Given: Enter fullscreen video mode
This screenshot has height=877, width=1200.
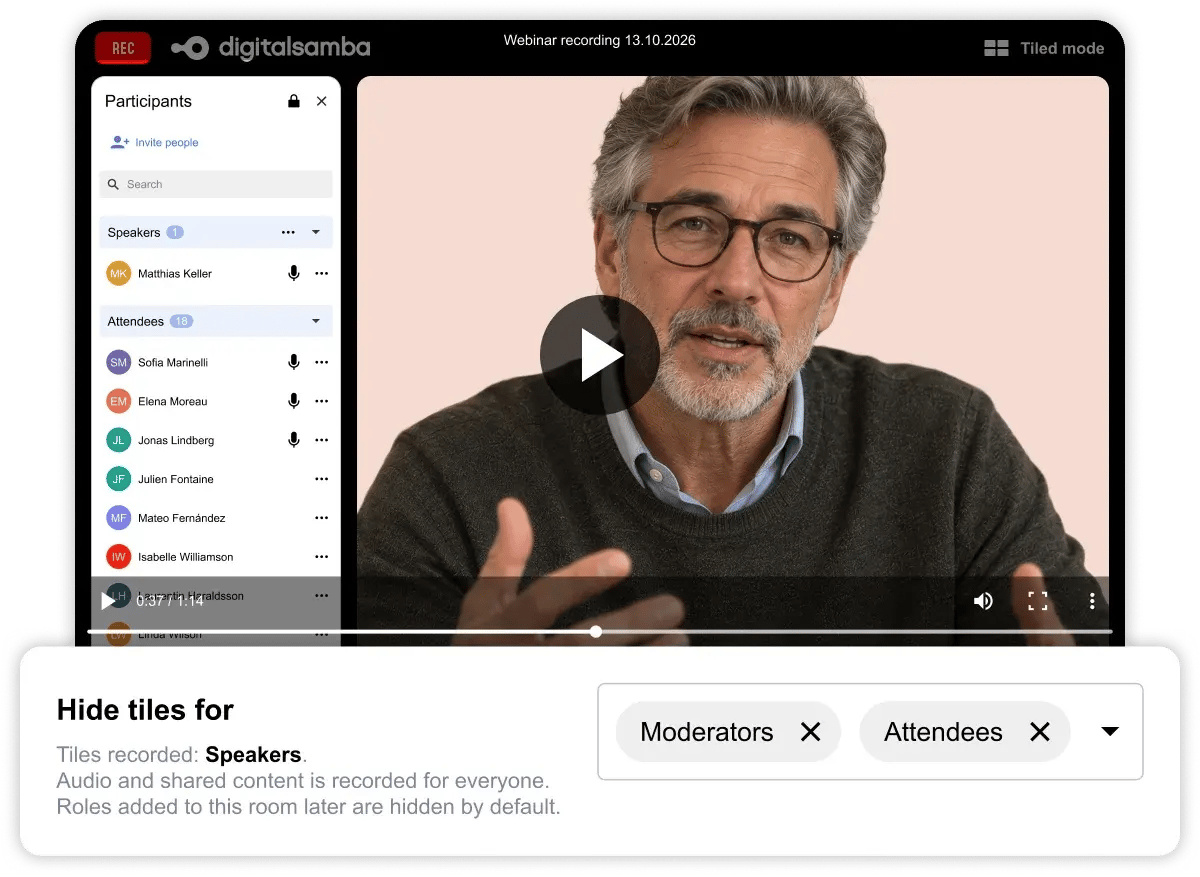Looking at the screenshot, I should coord(1038,601).
